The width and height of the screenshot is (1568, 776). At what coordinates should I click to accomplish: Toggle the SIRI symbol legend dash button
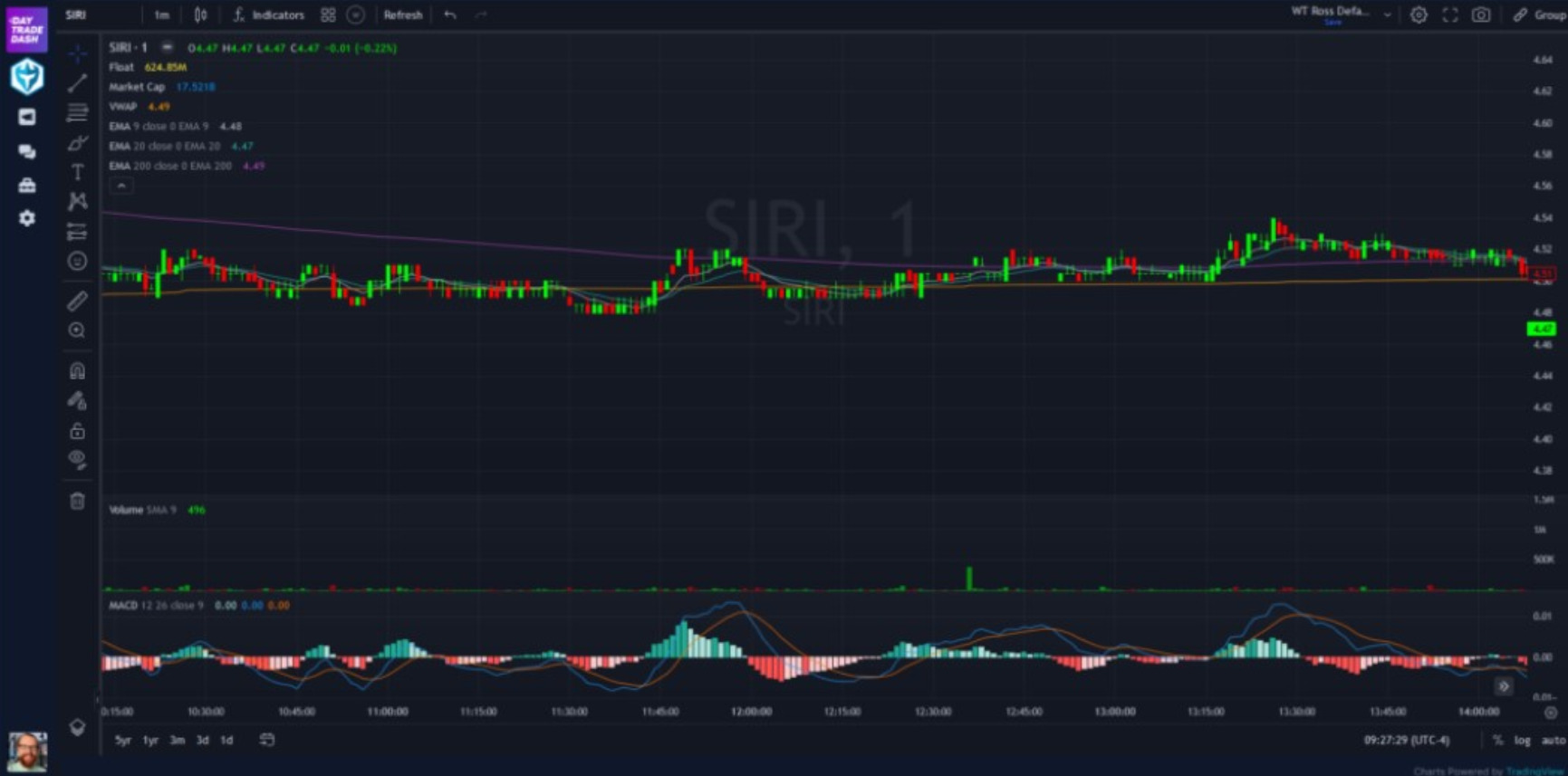point(167,47)
